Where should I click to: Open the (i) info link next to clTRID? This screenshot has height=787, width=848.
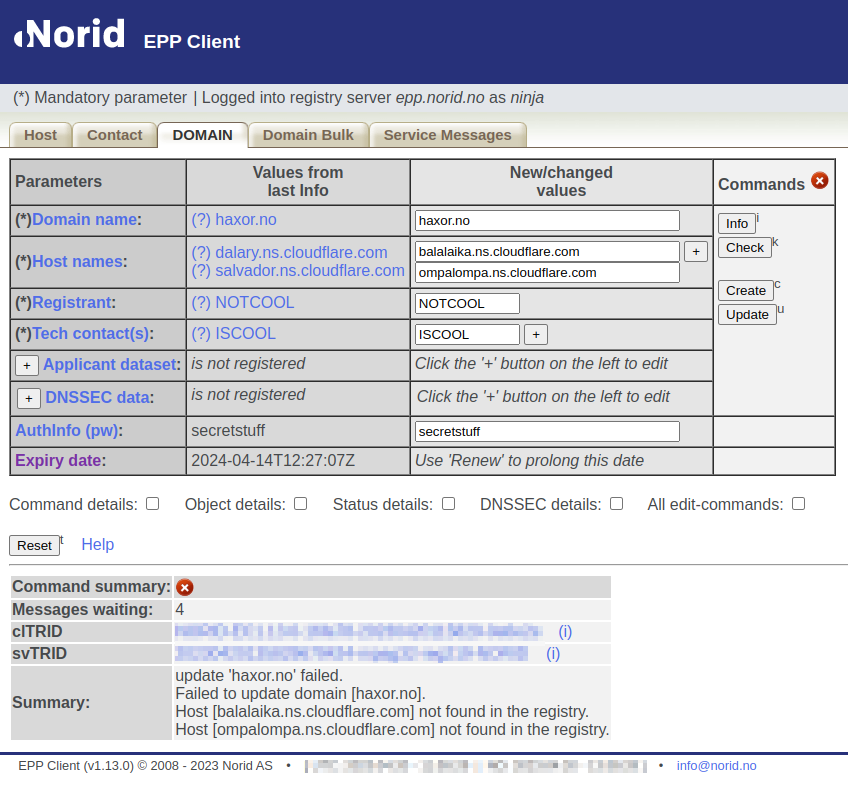565,632
